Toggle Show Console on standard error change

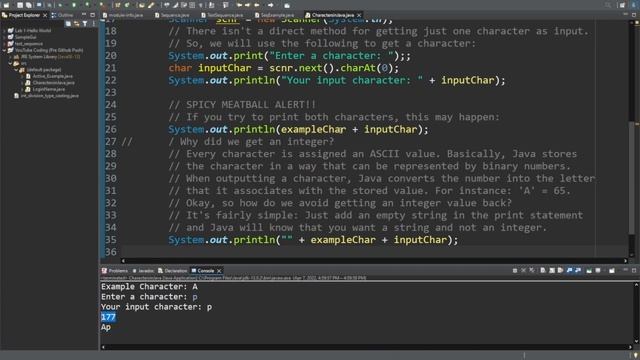(x=578, y=270)
